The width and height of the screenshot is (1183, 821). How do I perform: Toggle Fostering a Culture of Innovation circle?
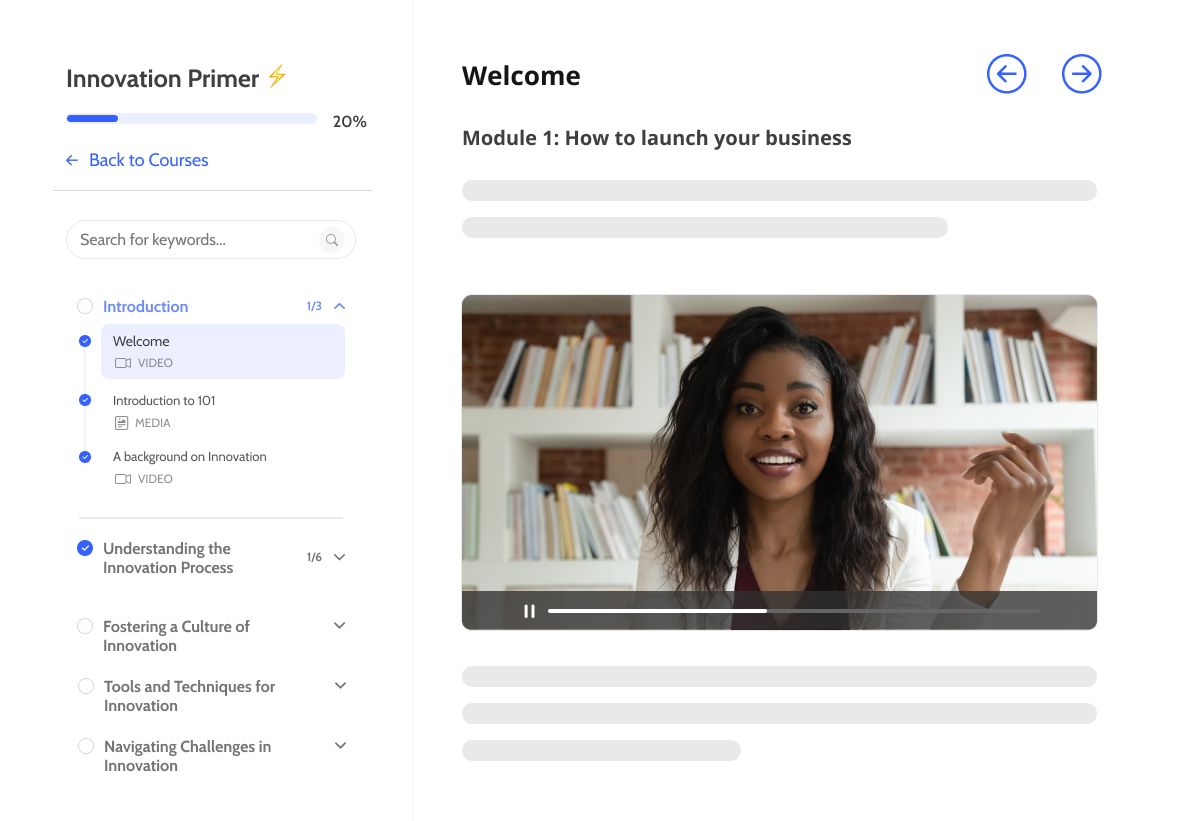tap(85, 626)
